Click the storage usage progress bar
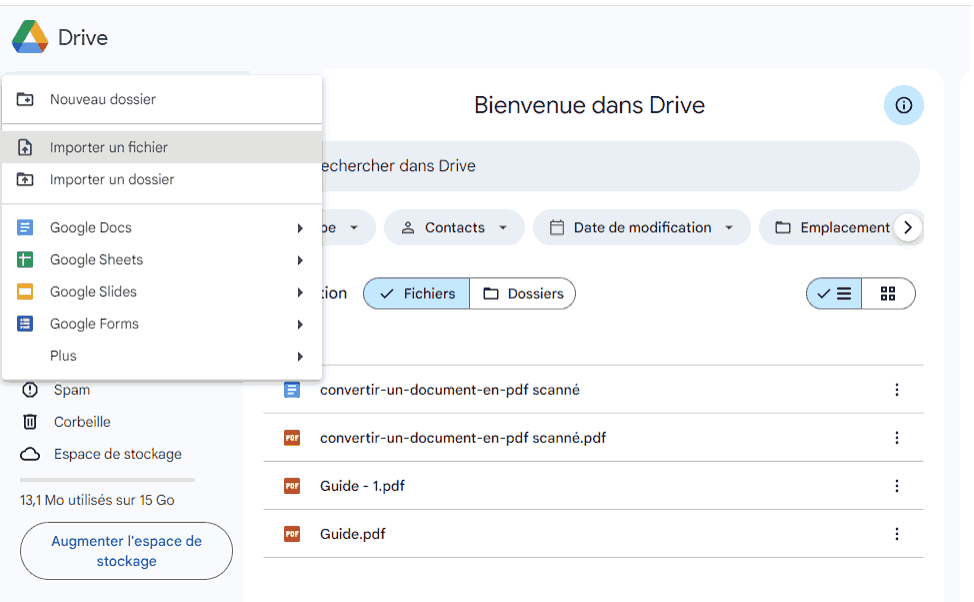974x602 pixels. click(x=107, y=480)
